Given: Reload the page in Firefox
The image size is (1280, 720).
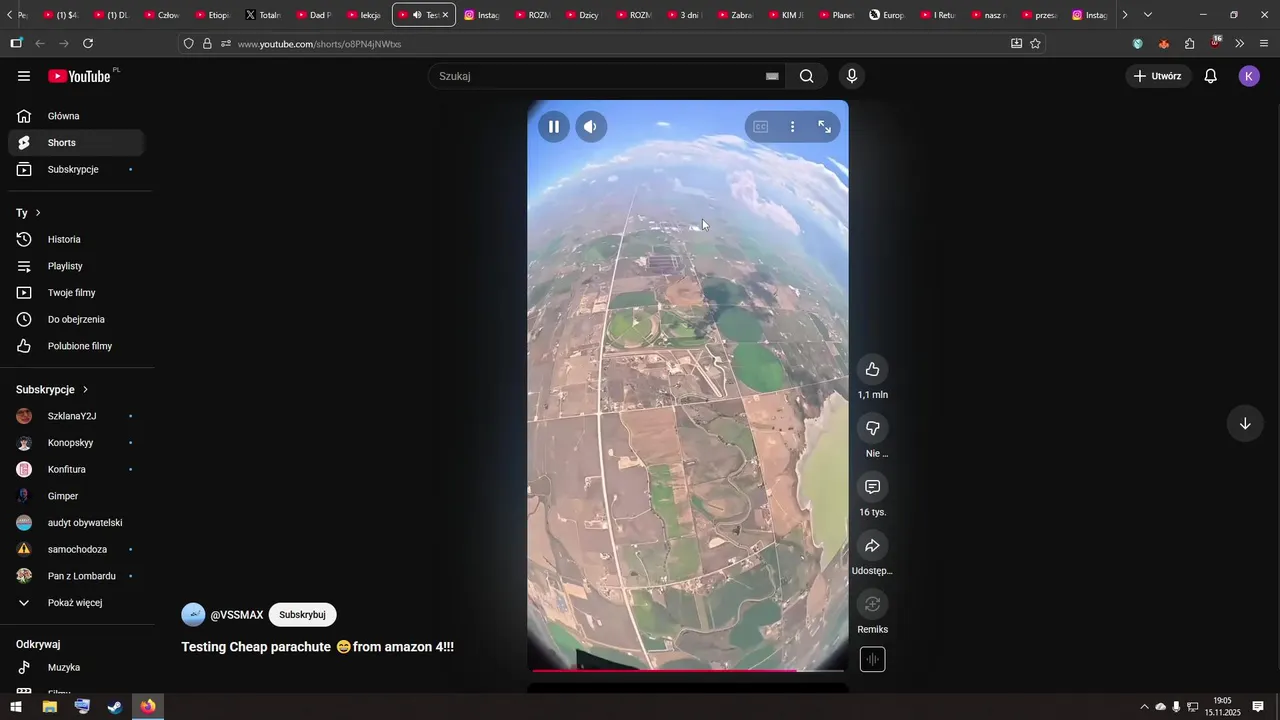Looking at the screenshot, I should [x=88, y=44].
